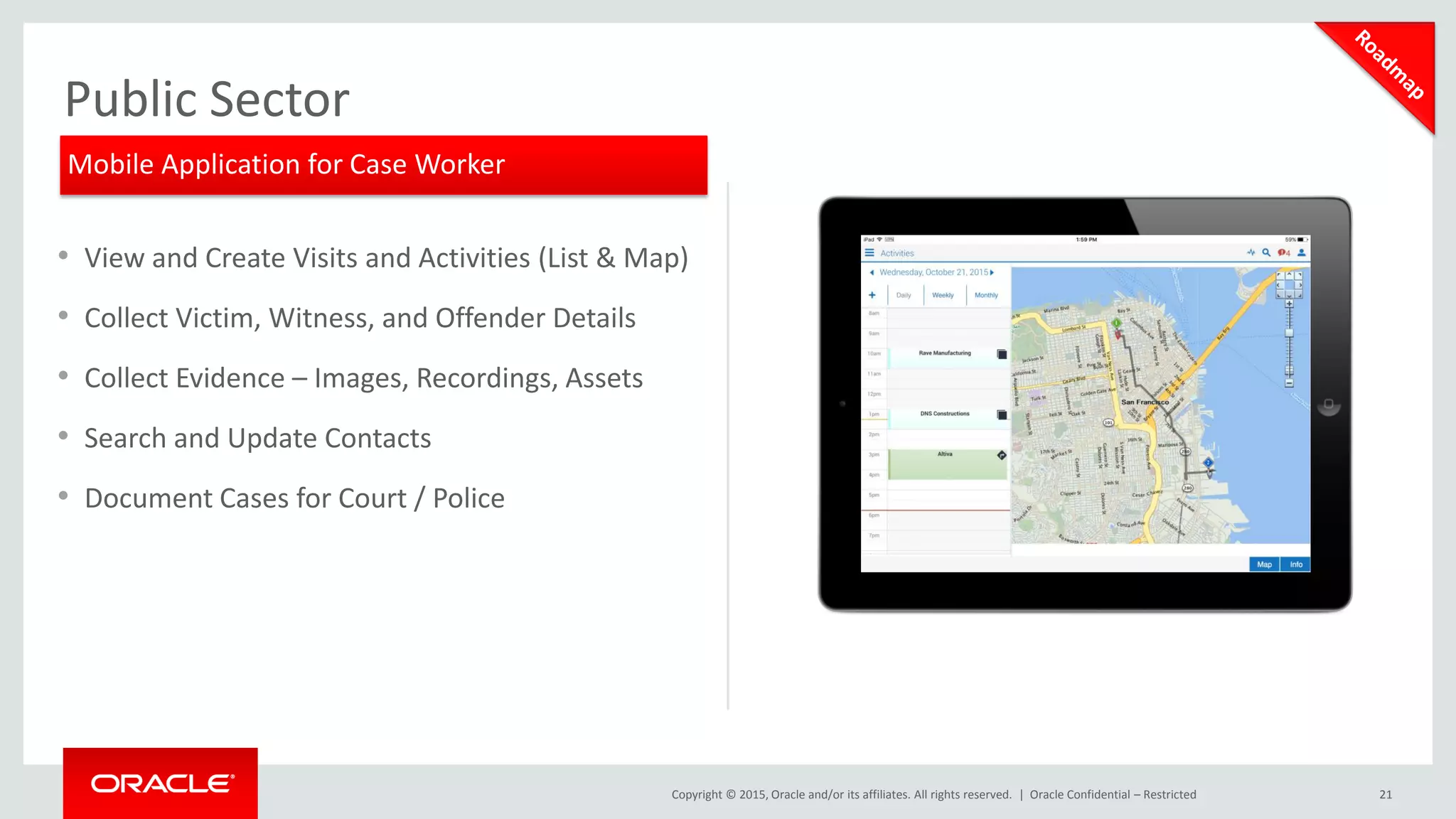Pan map left with left arrow control
The image size is (1456, 819).
click(x=1280, y=285)
